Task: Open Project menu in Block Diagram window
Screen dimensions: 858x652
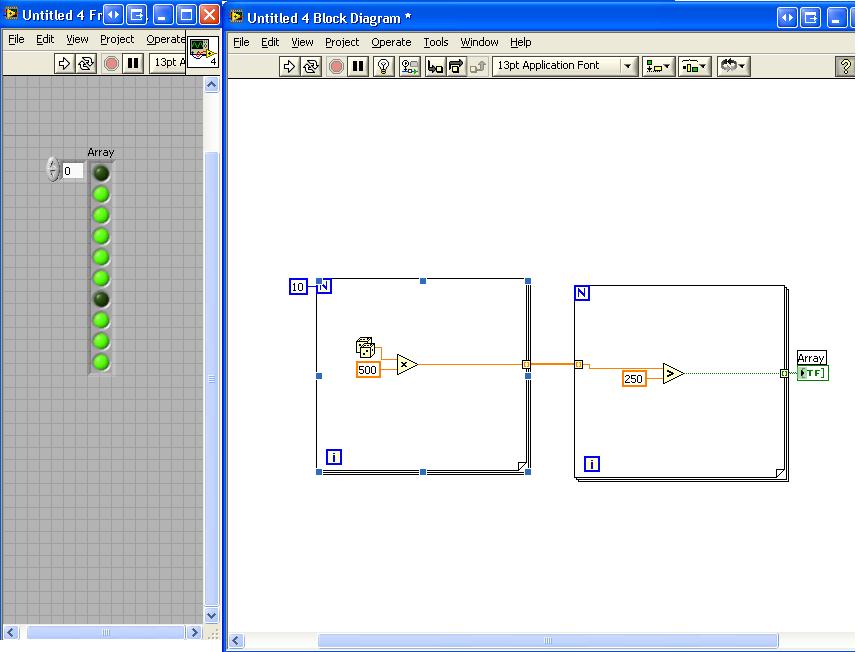Action: pos(342,42)
